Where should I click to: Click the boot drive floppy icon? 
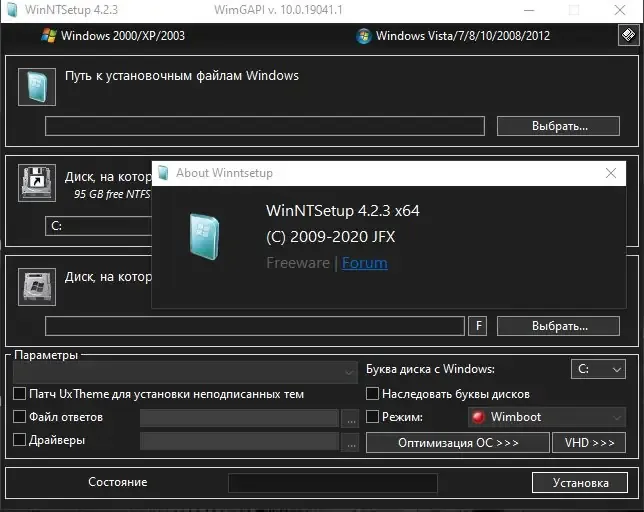coord(37,183)
